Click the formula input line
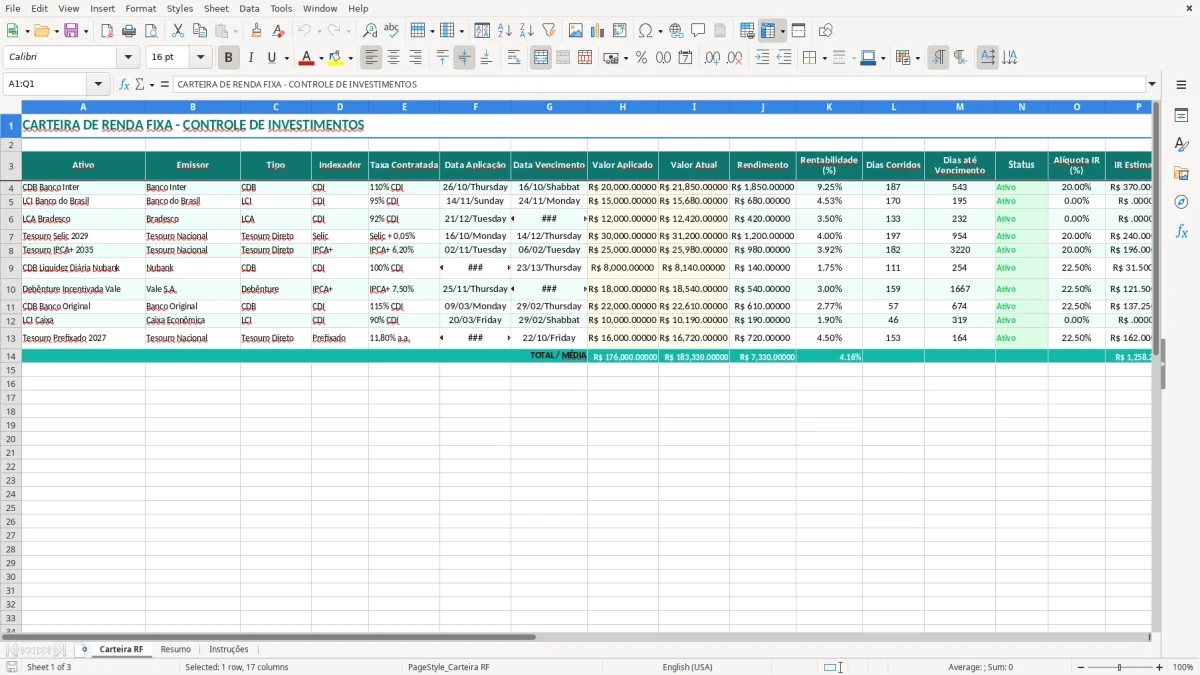Screen dimensions: 1200x675 659,84
